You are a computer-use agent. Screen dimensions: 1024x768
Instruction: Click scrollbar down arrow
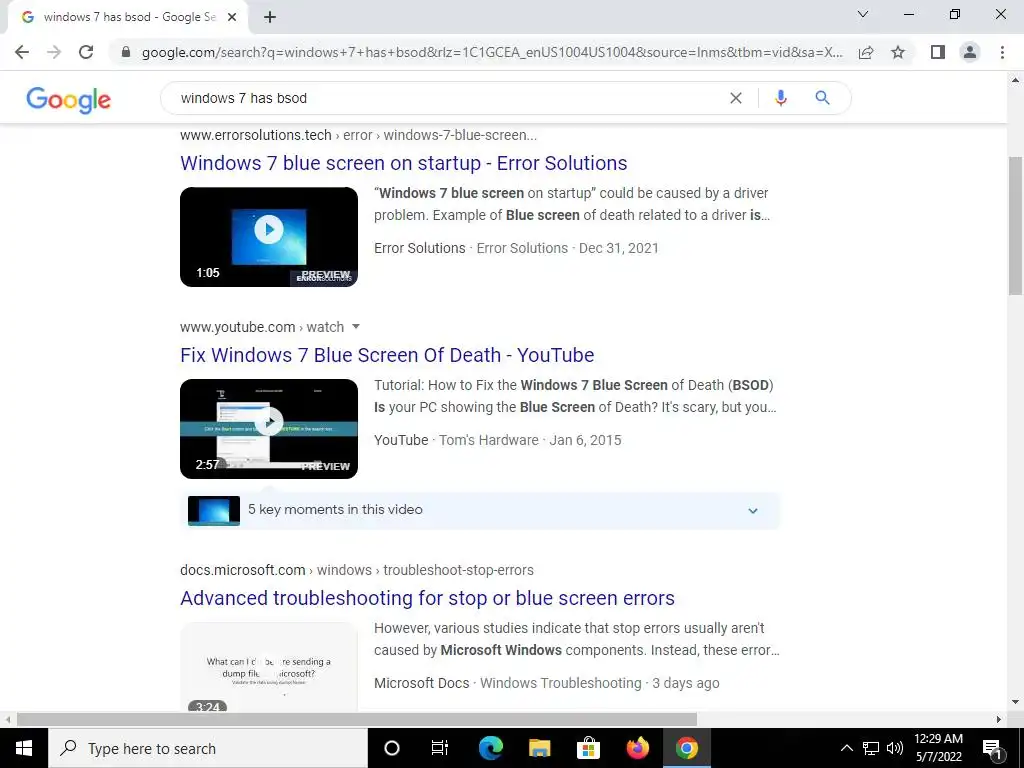pyautogui.click(x=1016, y=702)
